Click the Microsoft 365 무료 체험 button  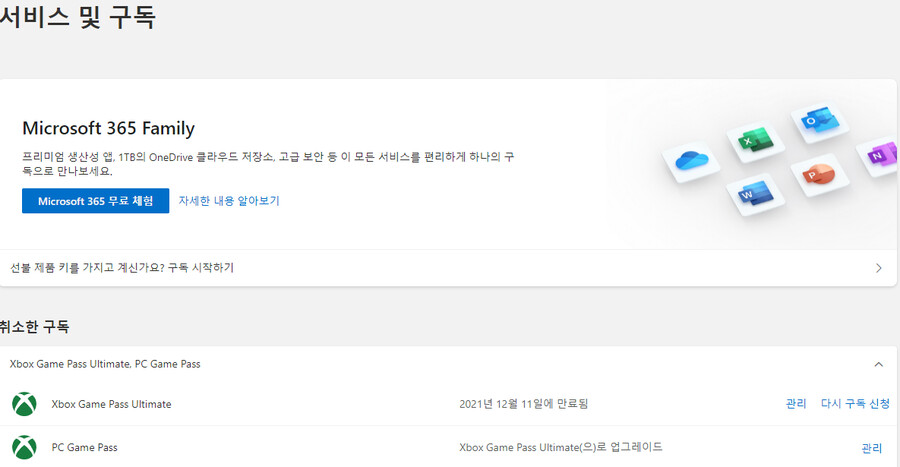click(95, 201)
